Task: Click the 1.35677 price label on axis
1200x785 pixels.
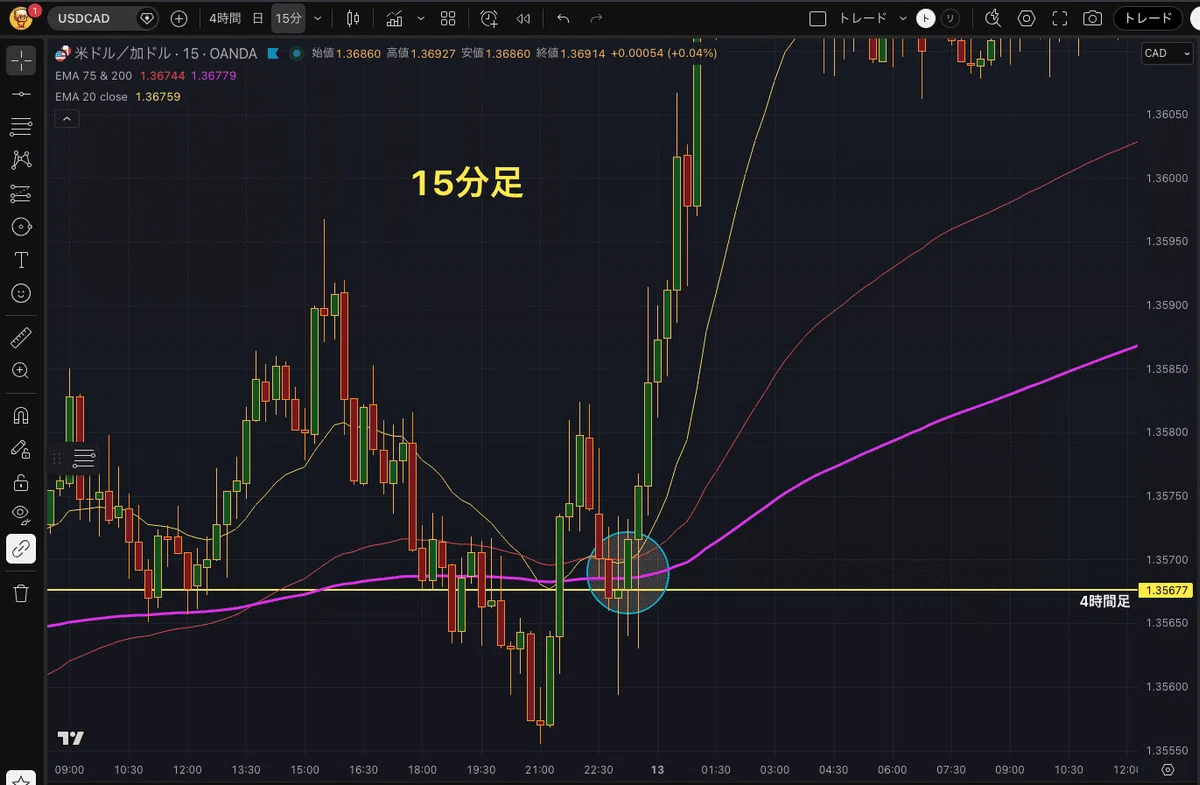Action: (1165, 590)
